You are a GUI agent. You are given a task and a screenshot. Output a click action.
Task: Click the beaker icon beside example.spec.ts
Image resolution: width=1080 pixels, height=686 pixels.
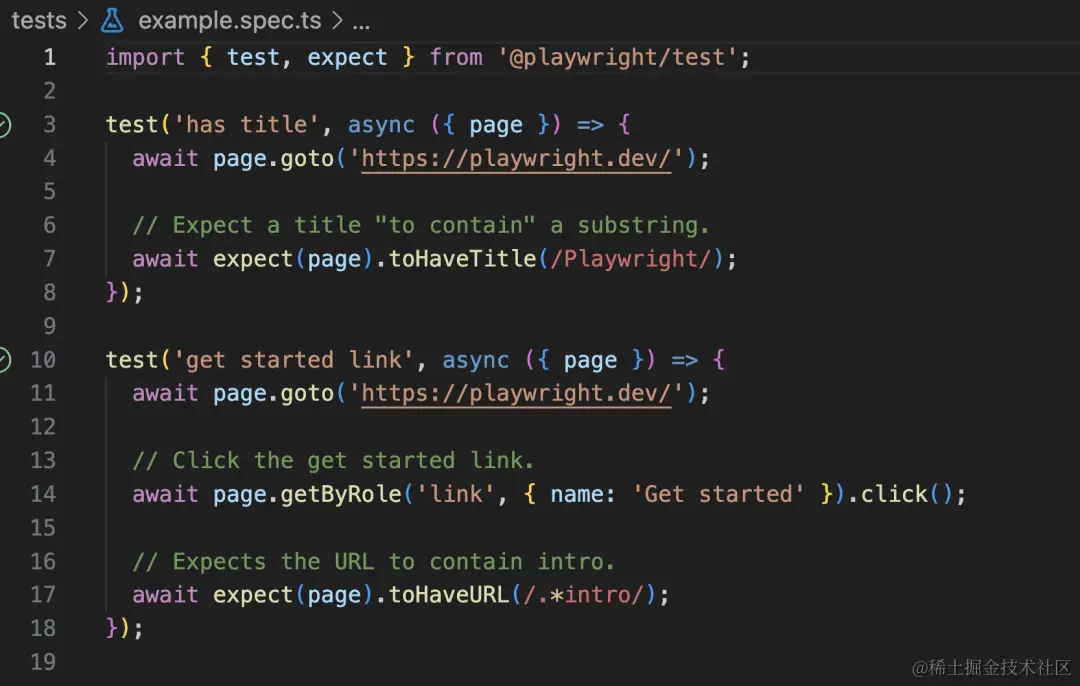point(112,21)
